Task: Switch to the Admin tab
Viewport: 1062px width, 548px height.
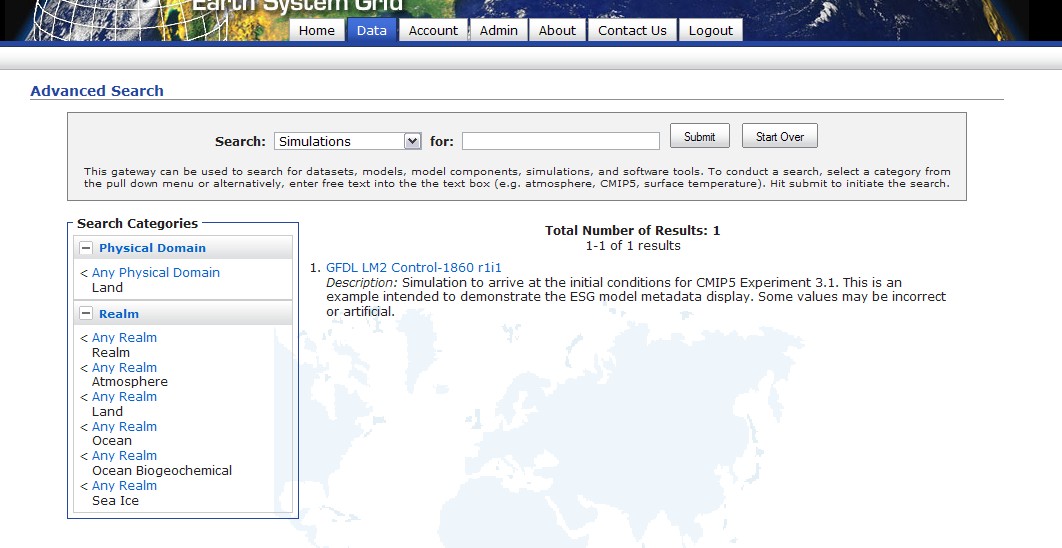Action: click(498, 30)
